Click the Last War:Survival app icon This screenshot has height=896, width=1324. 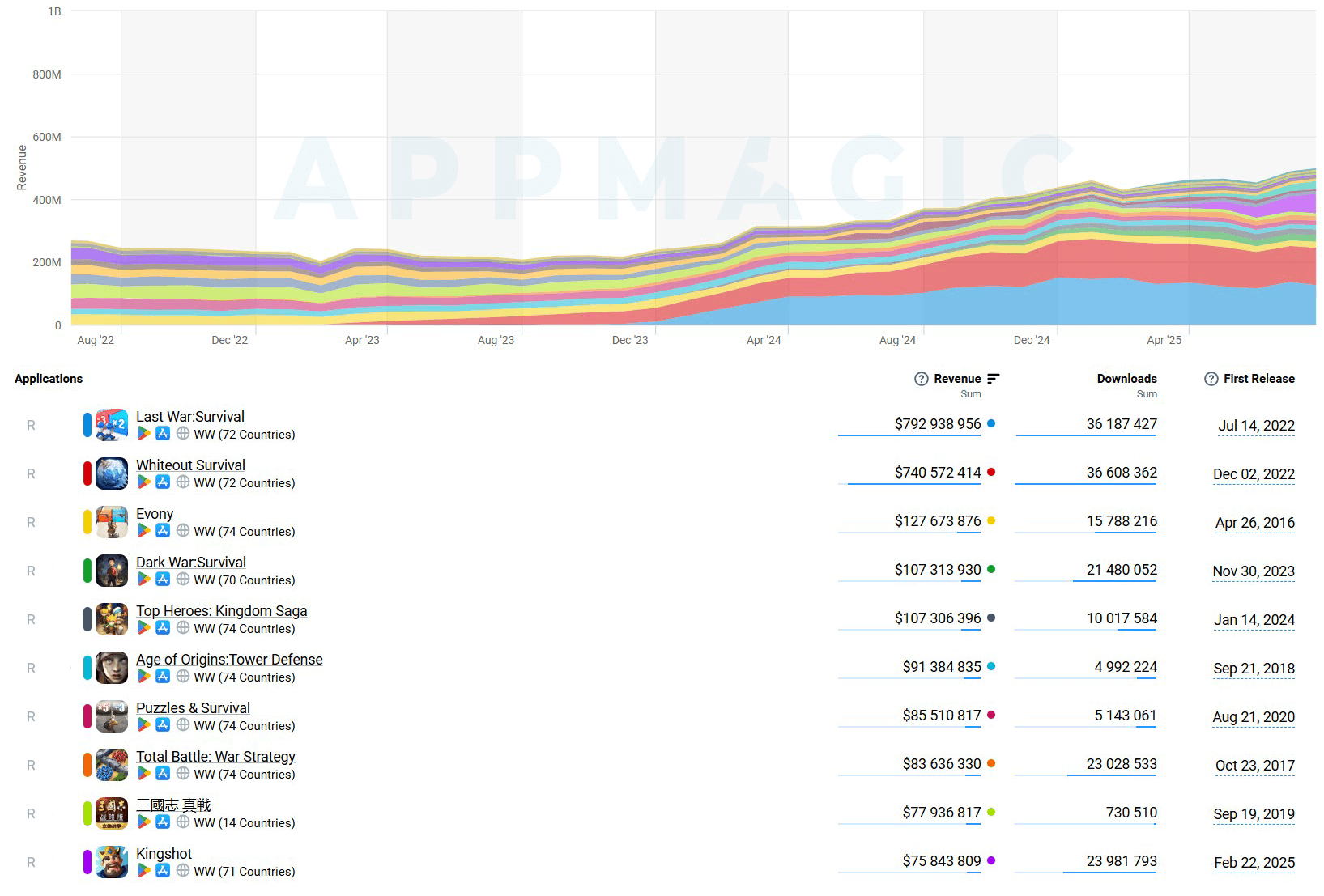(112, 425)
